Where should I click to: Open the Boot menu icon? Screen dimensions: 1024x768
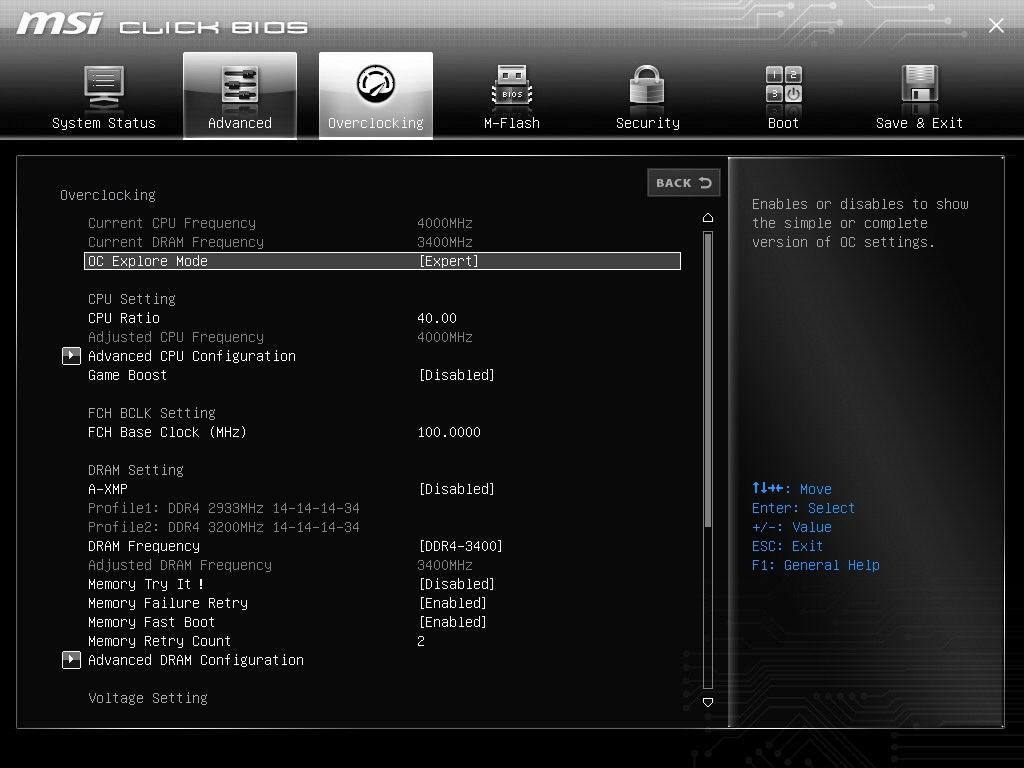(784, 85)
